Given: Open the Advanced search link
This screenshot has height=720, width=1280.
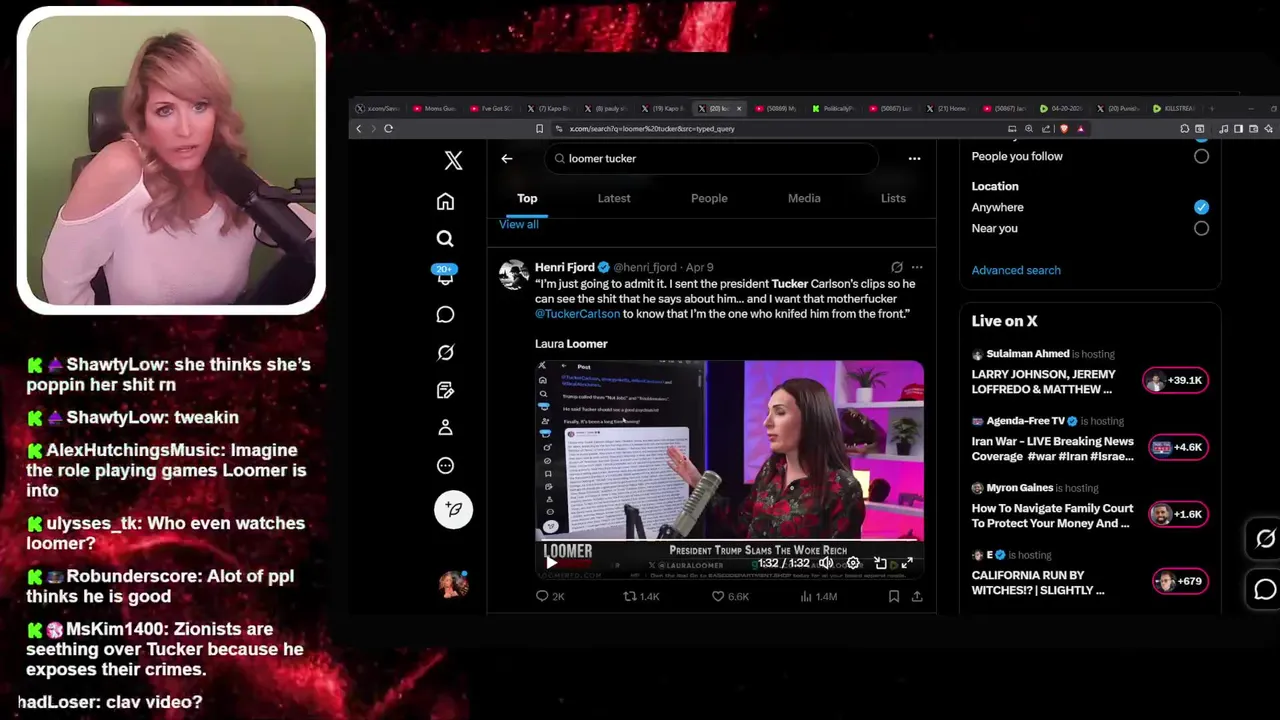Looking at the screenshot, I should (1016, 270).
